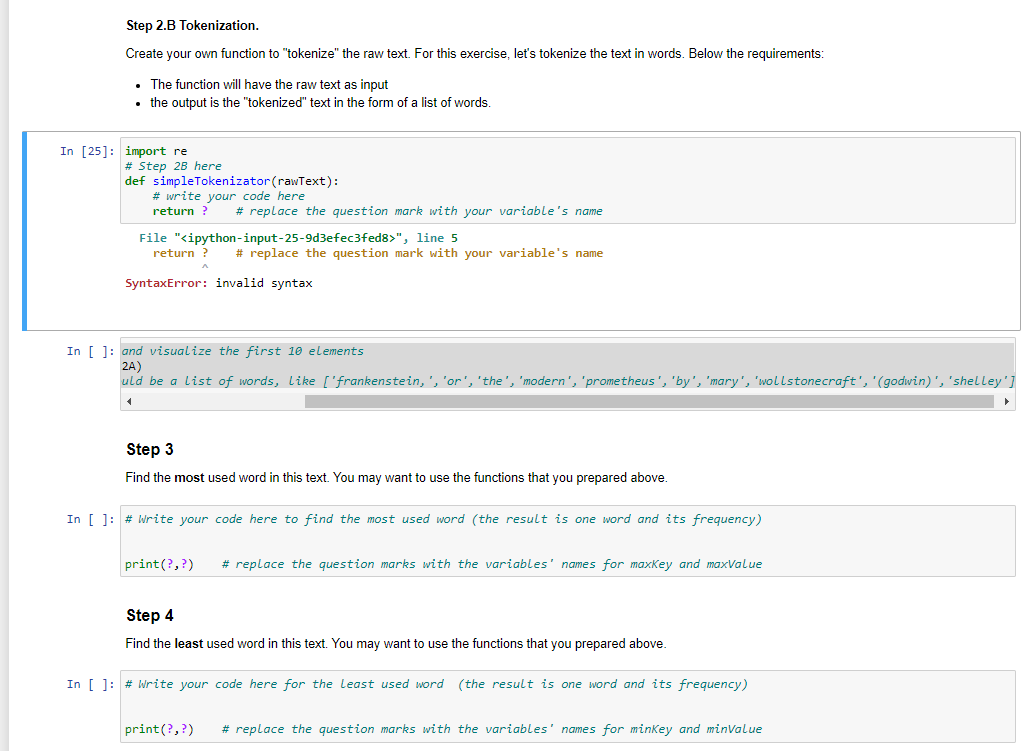This screenshot has height=751, width=1028.
Task: Click the left arrow of the output scrollbar
Action: tap(128, 401)
